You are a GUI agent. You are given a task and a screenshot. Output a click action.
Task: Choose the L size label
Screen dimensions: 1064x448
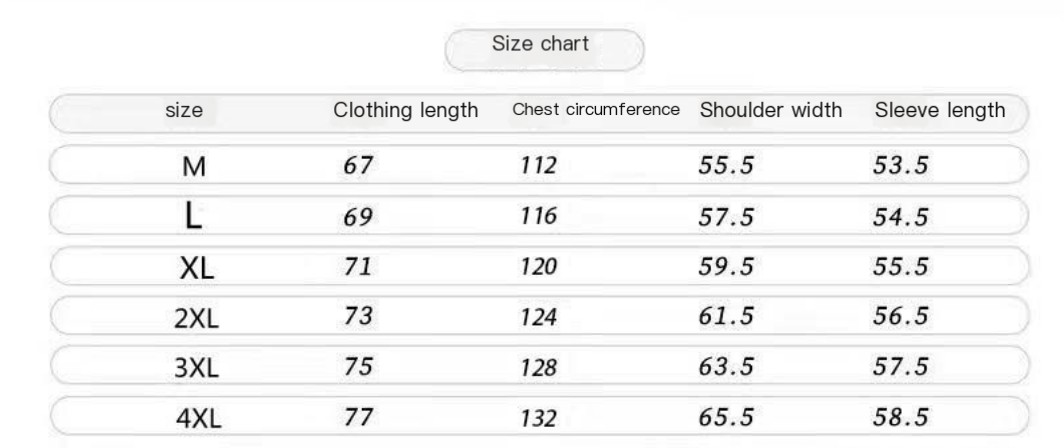[x=193, y=216]
